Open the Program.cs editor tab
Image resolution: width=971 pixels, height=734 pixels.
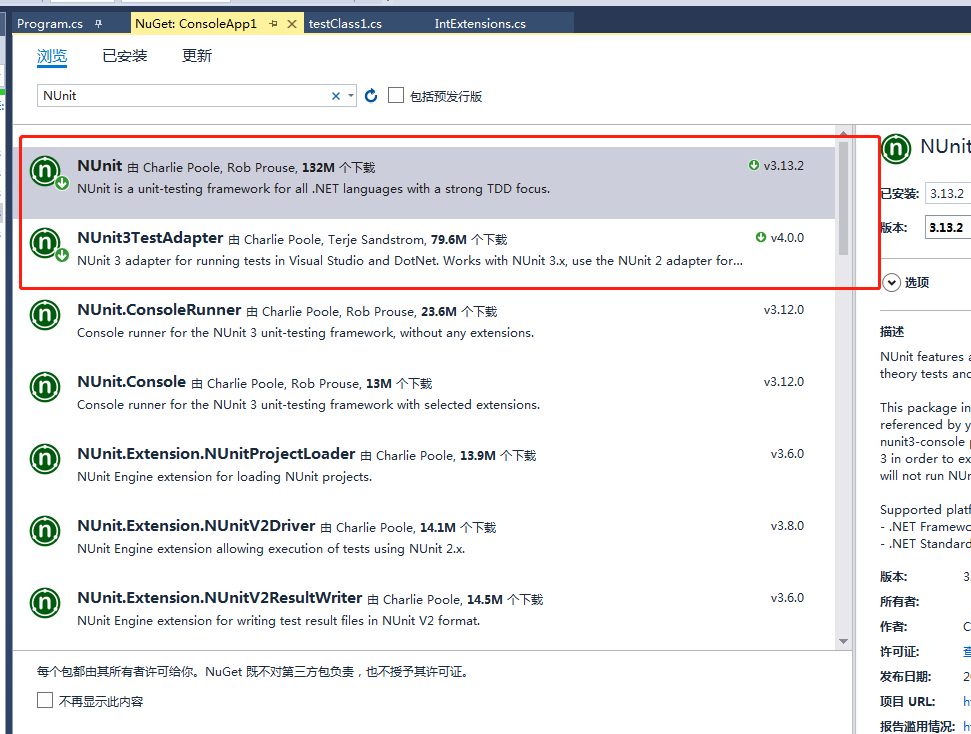coord(50,24)
